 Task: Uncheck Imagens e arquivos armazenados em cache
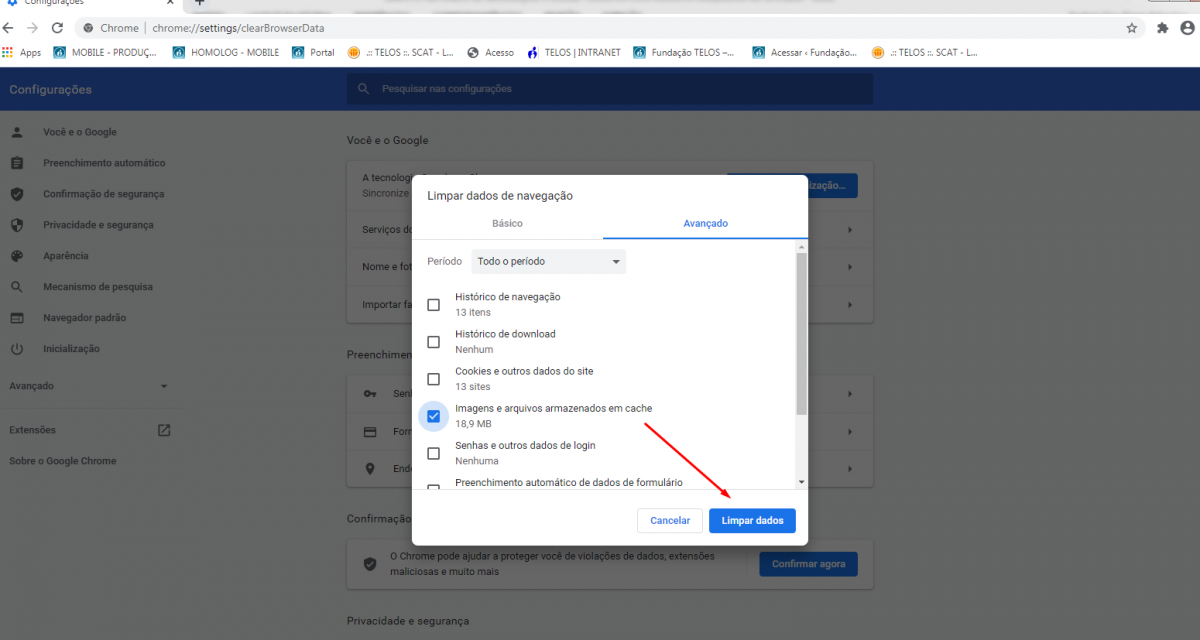433,416
